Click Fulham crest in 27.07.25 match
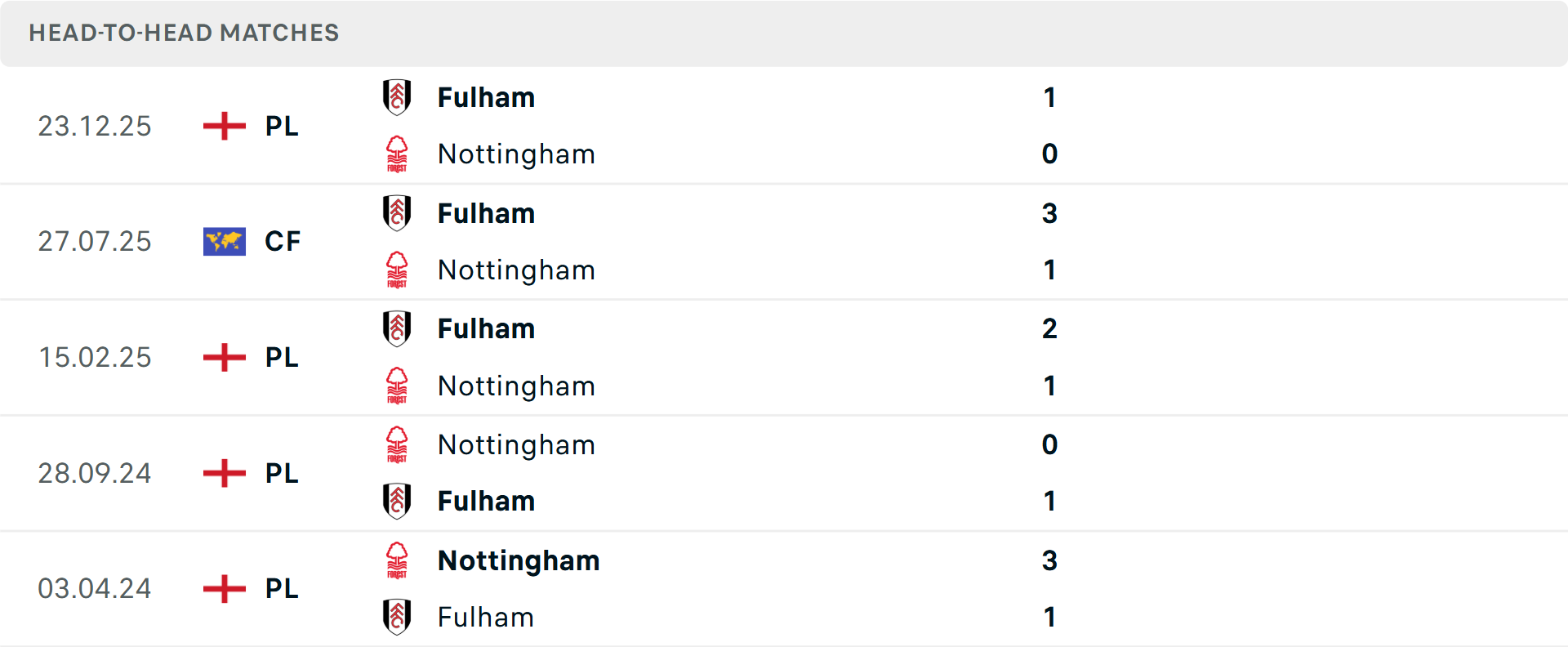The width and height of the screenshot is (1568, 647). point(397,213)
